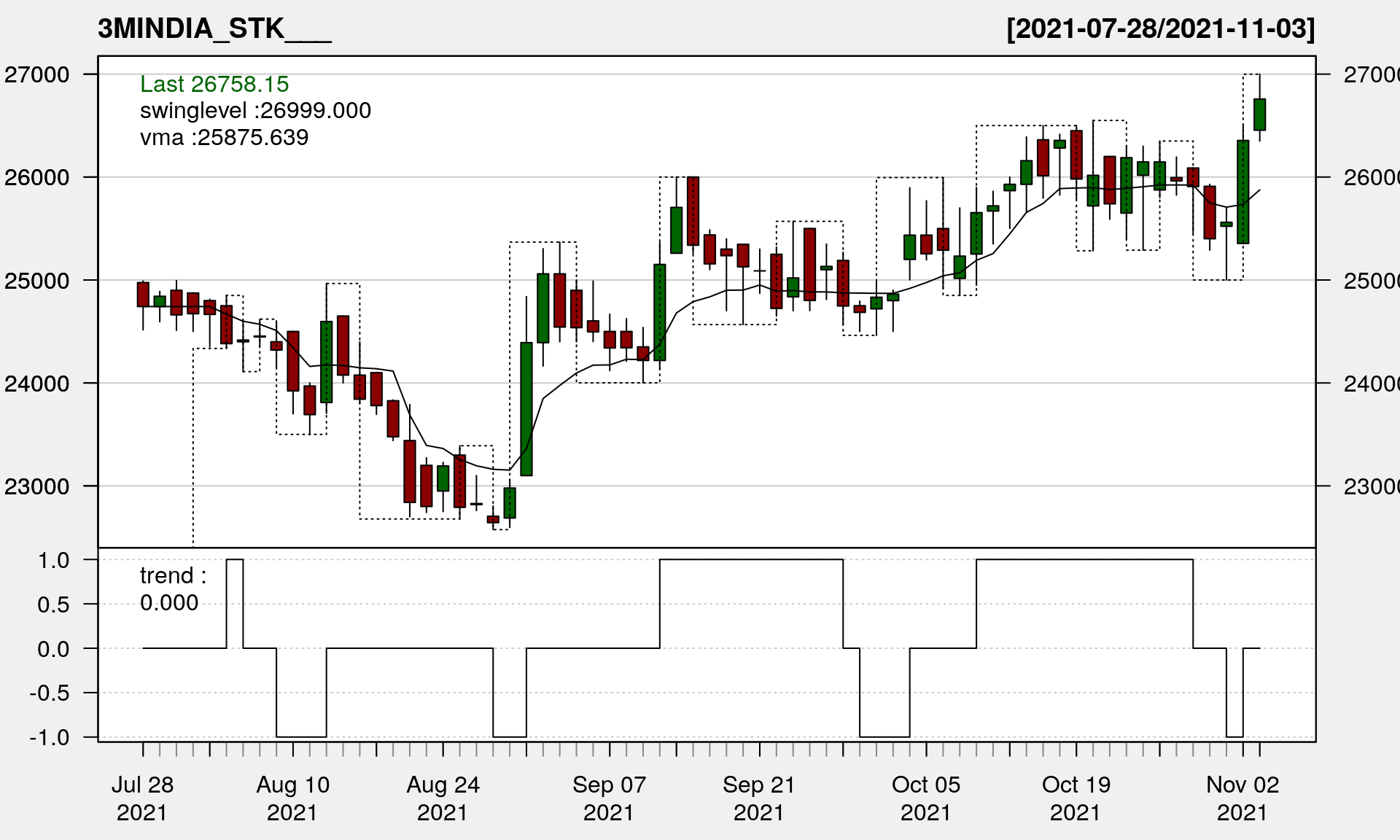Click the Nov 02 2021 axis label
The width and height of the screenshot is (1400, 840).
tap(1242, 798)
